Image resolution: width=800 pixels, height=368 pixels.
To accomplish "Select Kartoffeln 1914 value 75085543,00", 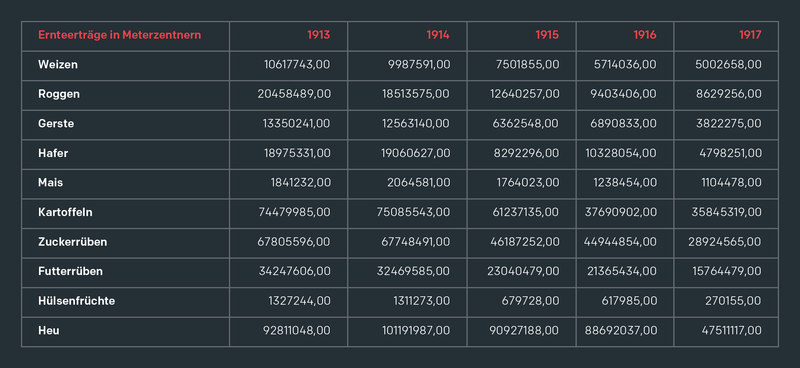I will point(416,212).
